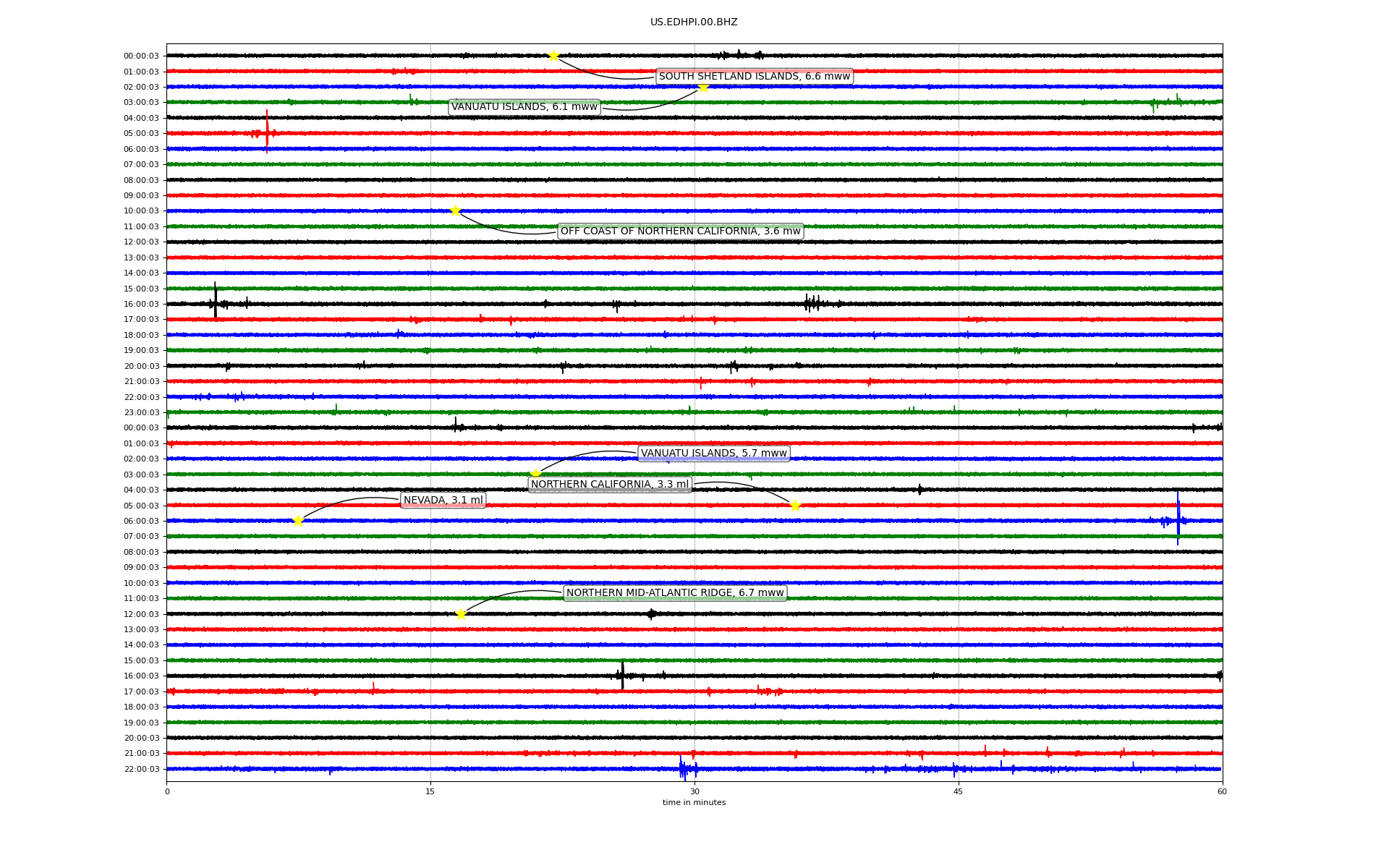This screenshot has height=868, width=1389.
Task: Click the 45 minute tick label
Action: 958,791
